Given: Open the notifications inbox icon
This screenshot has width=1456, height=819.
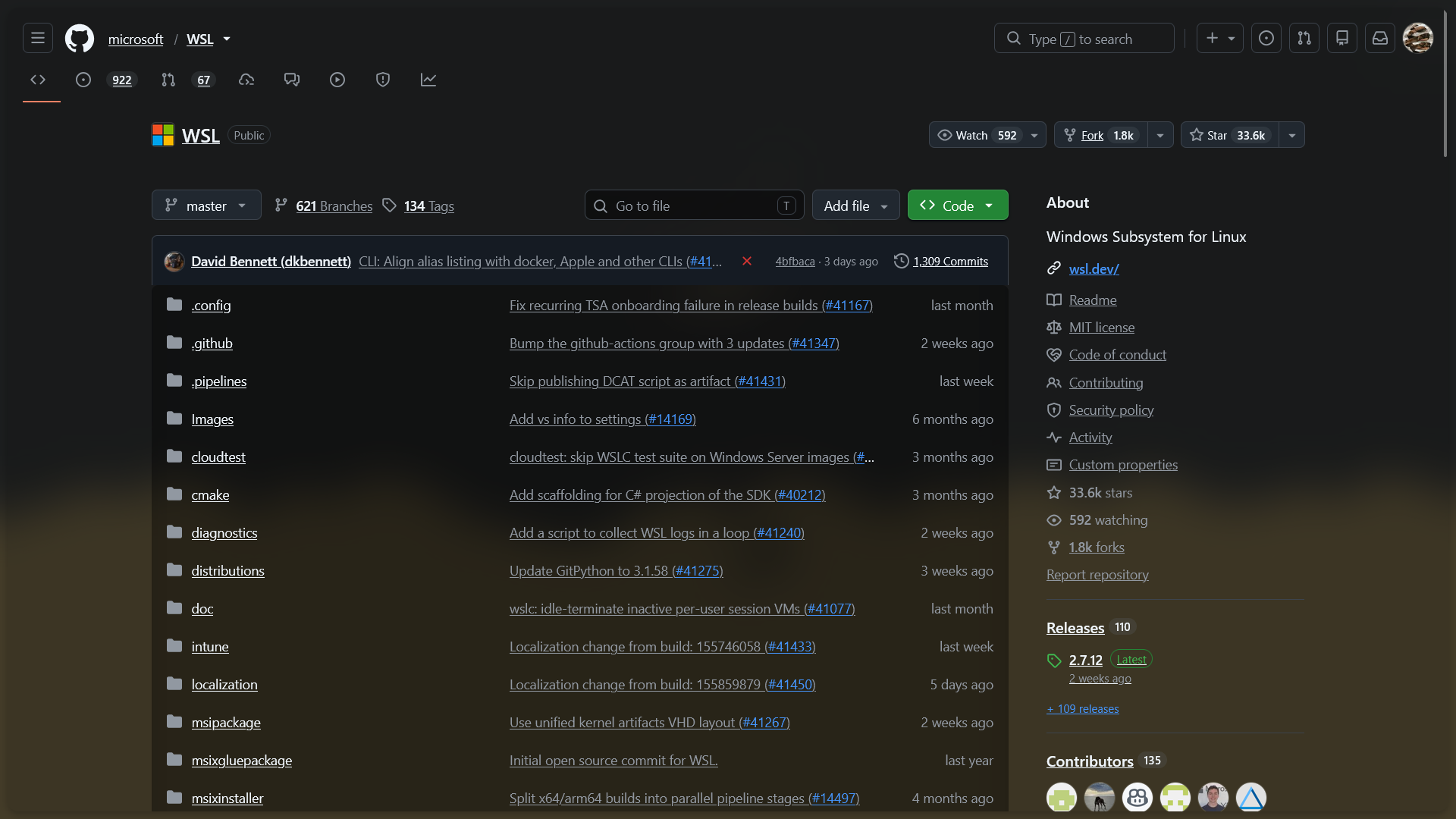Looking at the screenshot, I should click(x=1380, y=38).
